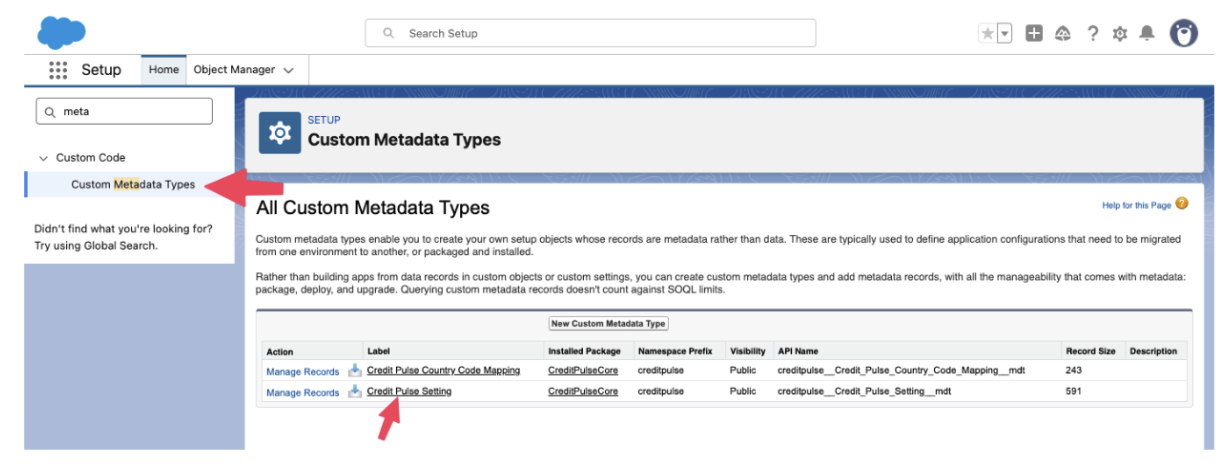
Task: Click the Trailhead guidance icon in header
Action: pos(1064,33)
